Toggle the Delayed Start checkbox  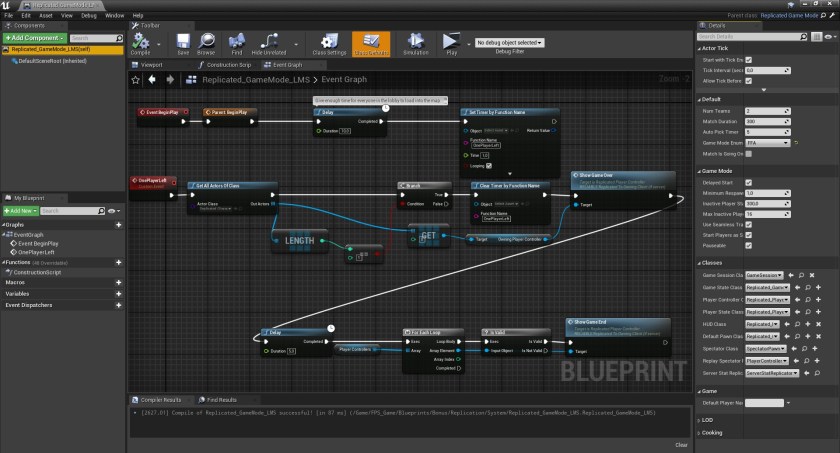(x=748, y=183)
